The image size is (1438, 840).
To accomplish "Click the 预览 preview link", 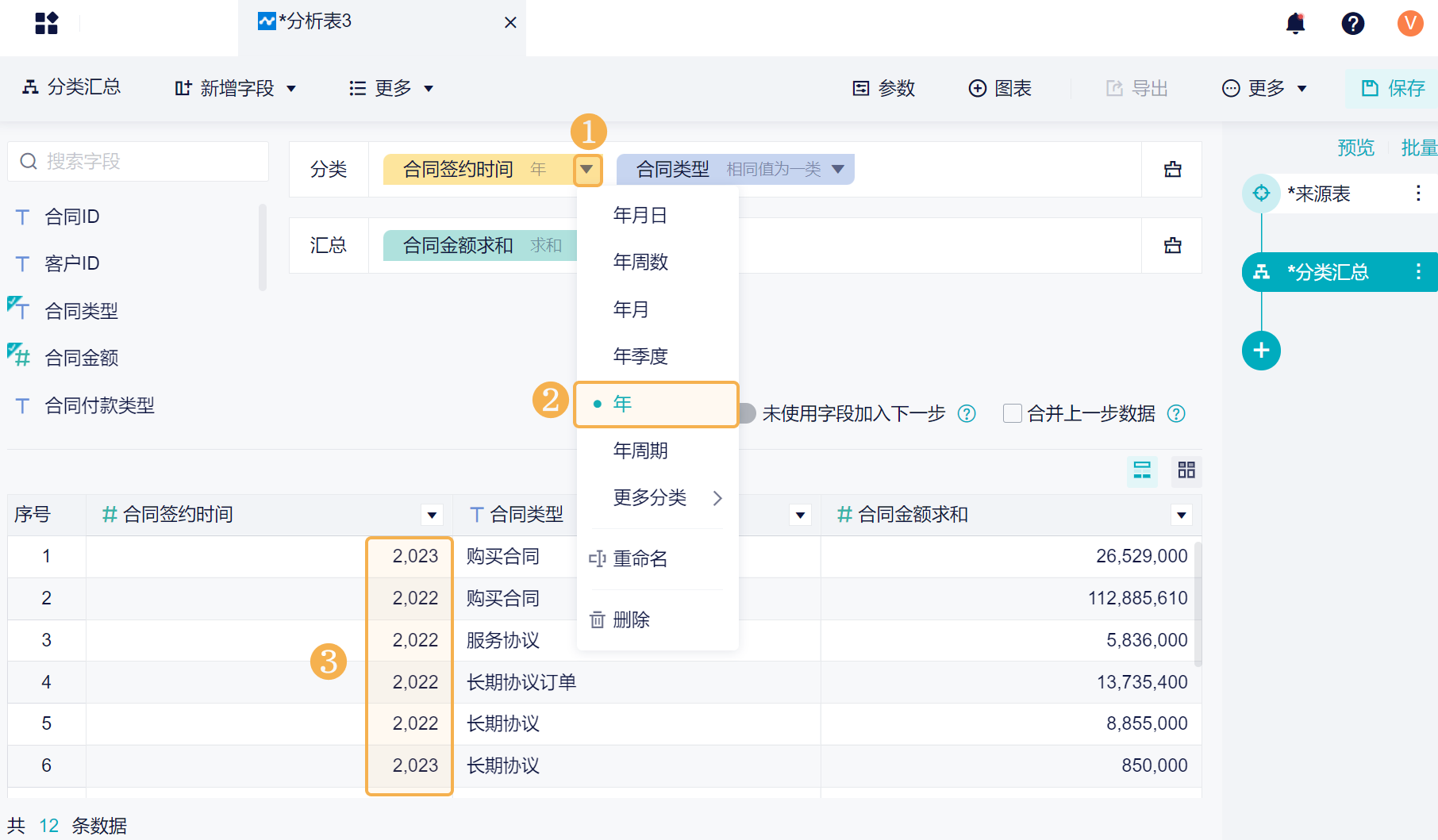I will coord(1355,148).
